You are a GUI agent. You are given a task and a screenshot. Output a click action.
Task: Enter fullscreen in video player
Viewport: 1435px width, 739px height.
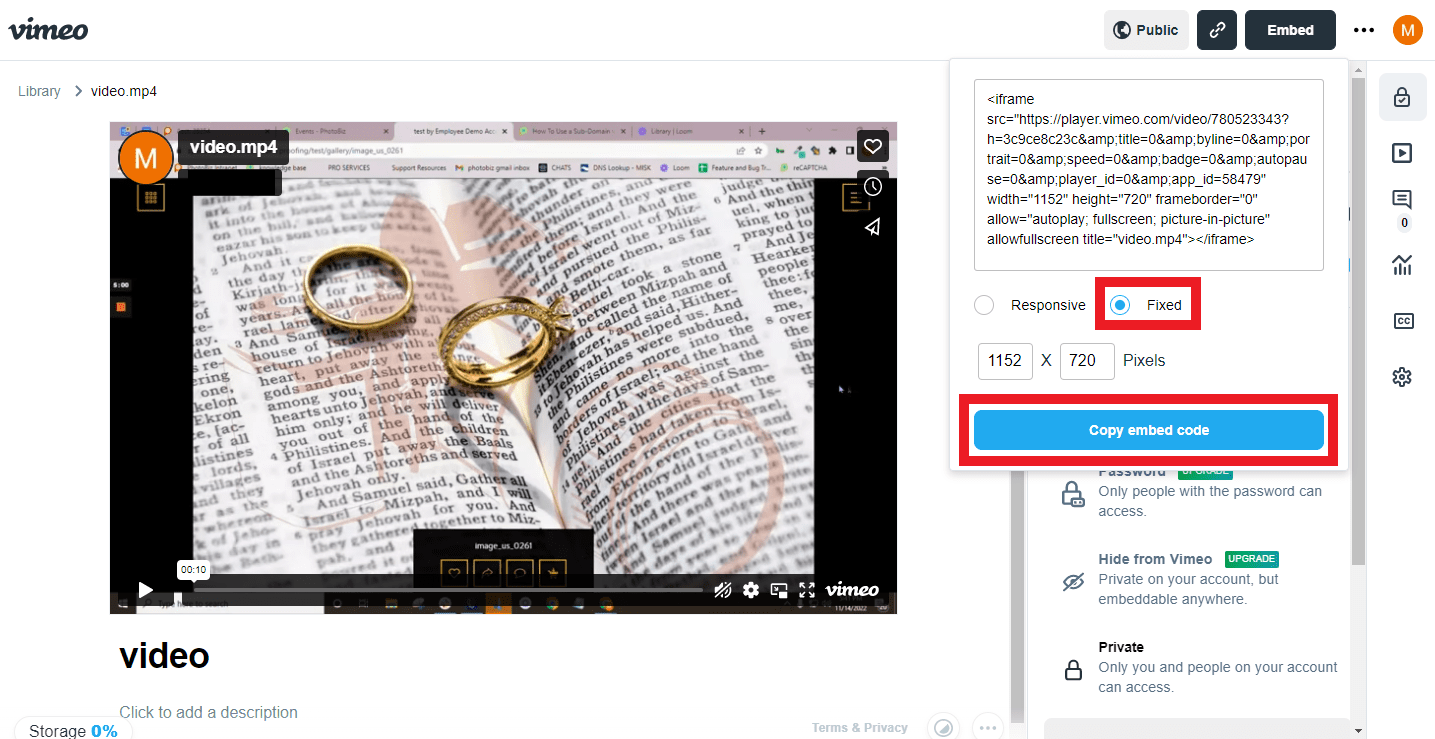(x=807, y=590)
